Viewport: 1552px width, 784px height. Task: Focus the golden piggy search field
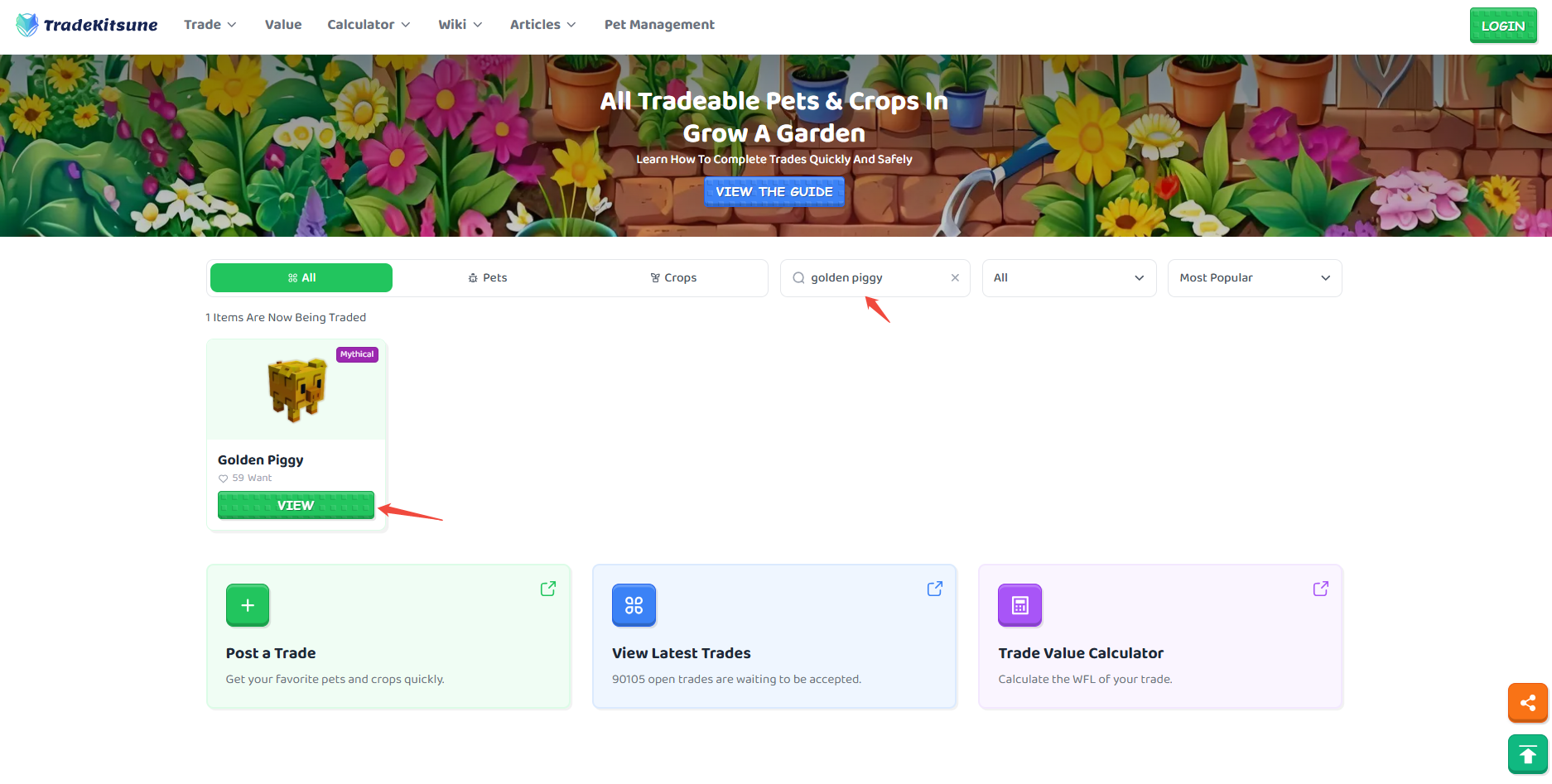point(875,278)
